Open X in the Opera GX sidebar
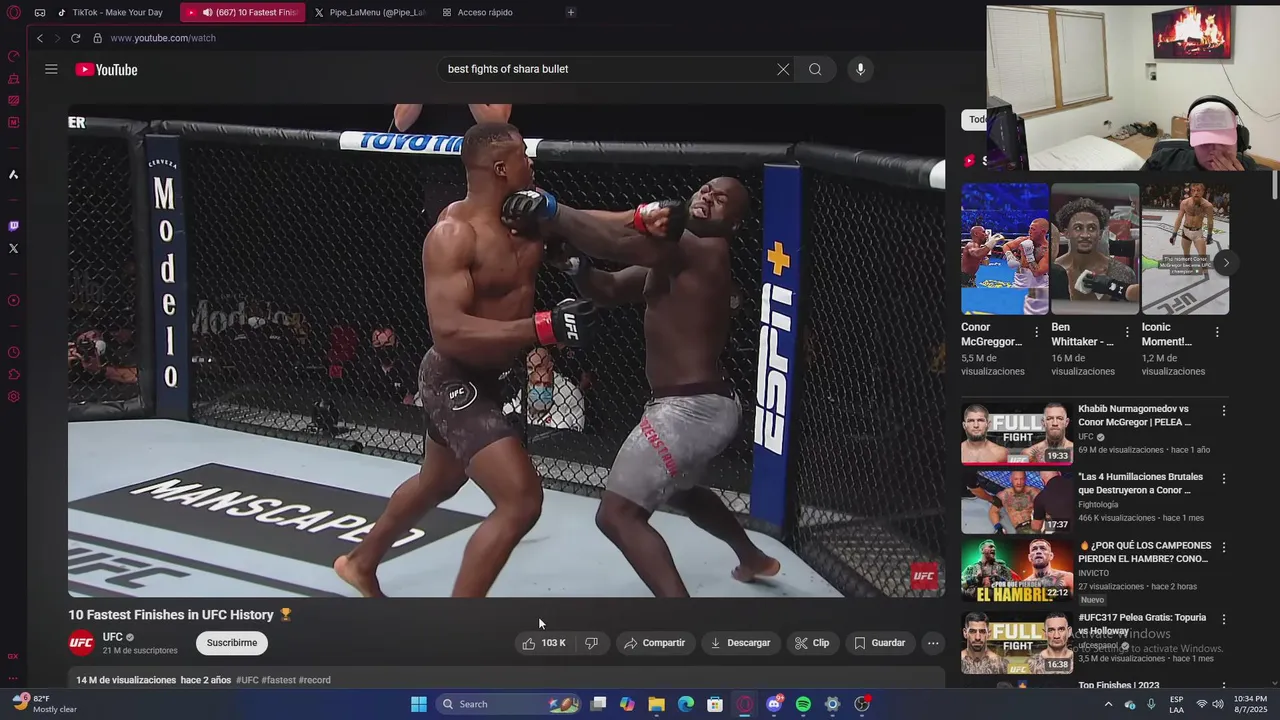This screenshot has height=720, width=1280. pos(13,248)
